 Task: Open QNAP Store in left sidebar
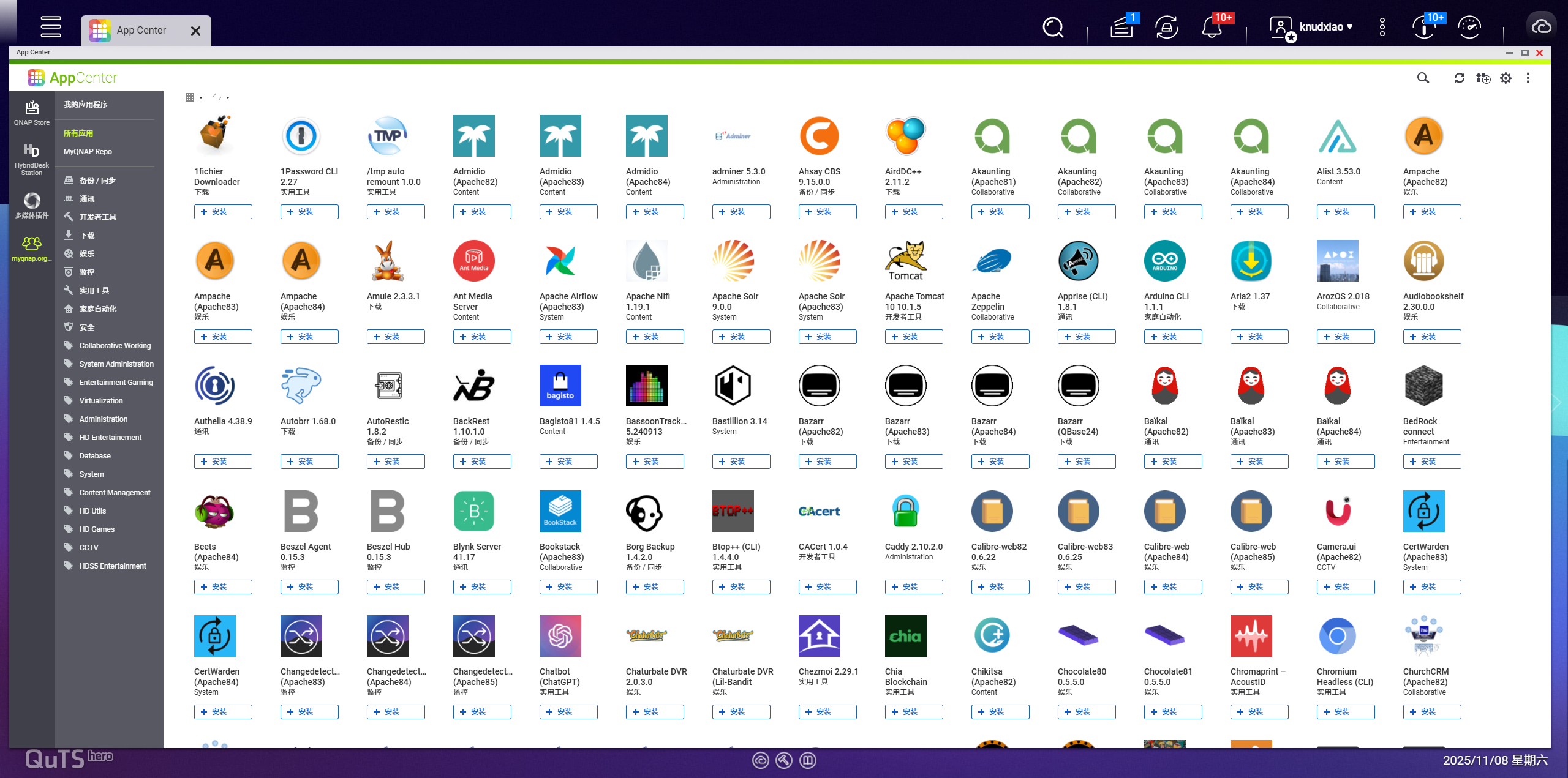click(31, 113)
